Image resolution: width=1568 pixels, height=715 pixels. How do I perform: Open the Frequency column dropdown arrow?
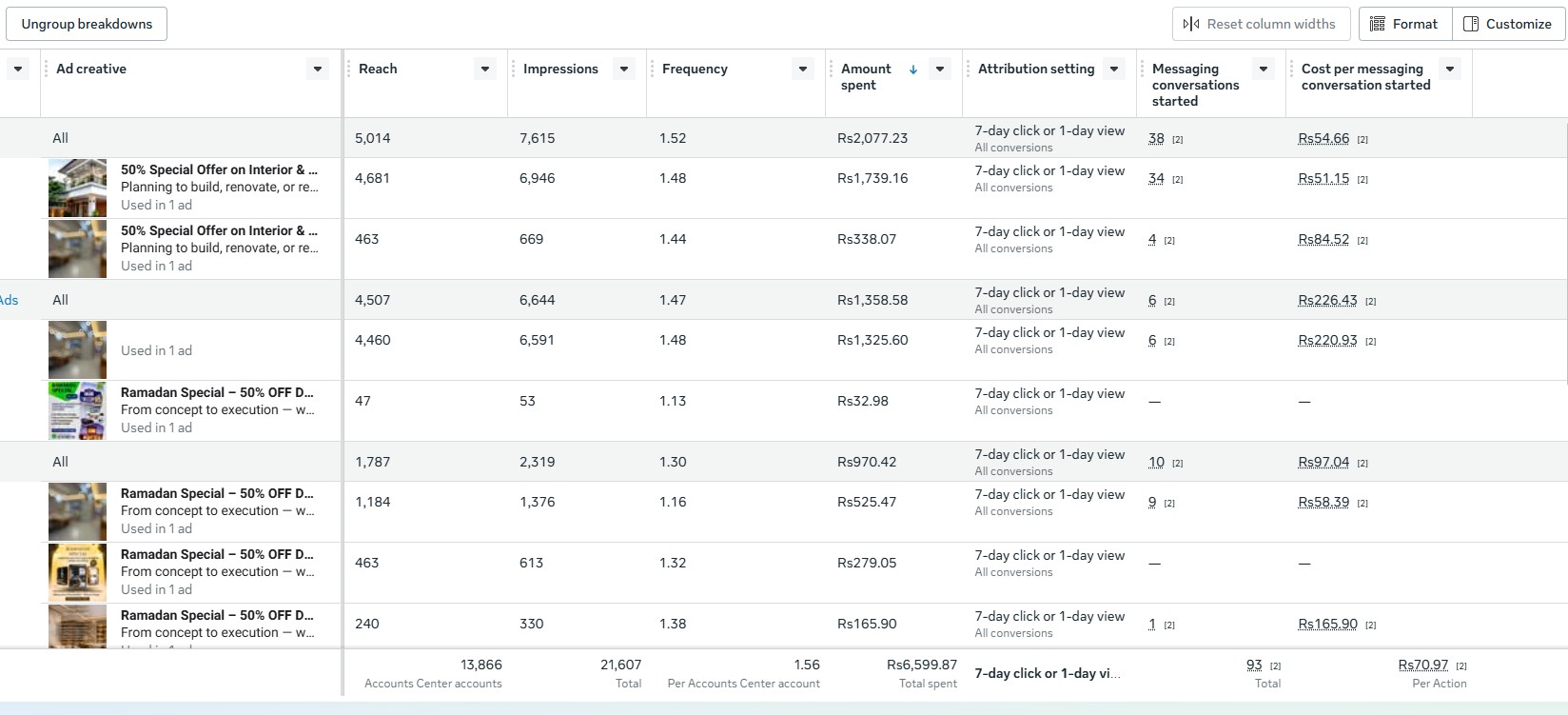click(803, 69)
